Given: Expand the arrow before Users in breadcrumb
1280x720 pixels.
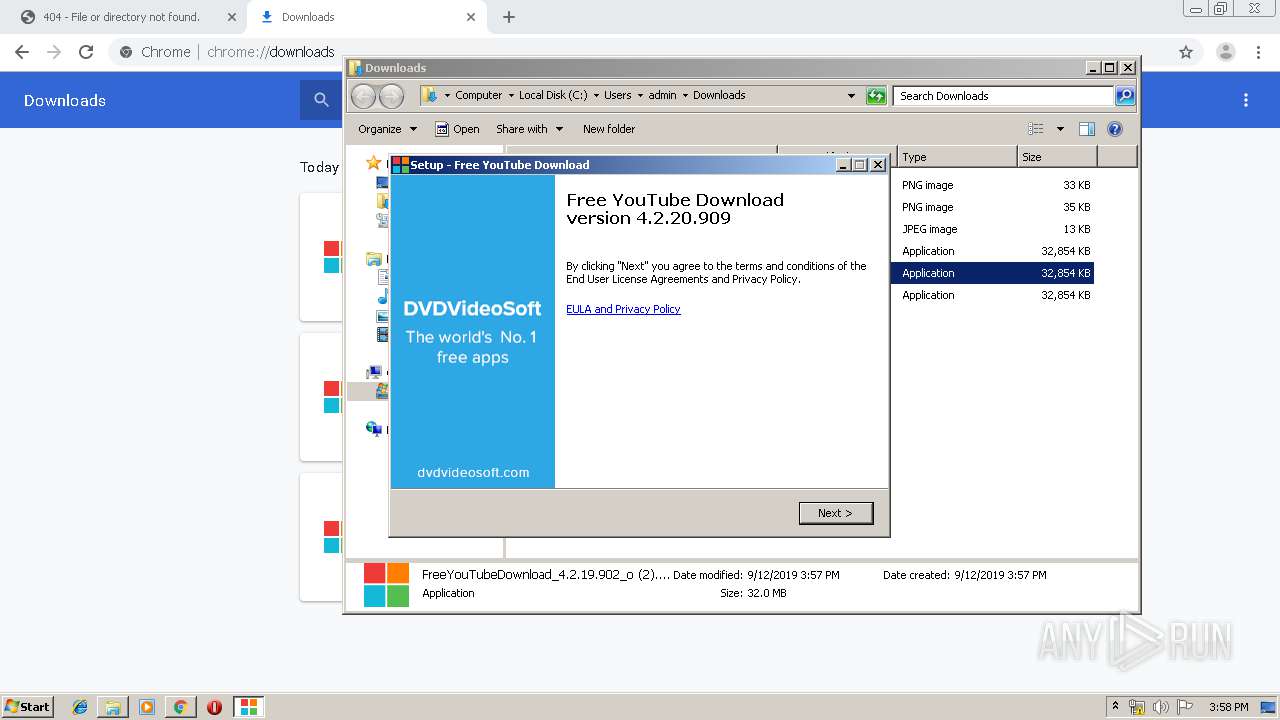Looking at the screenshot, I should tap(596, 96).
